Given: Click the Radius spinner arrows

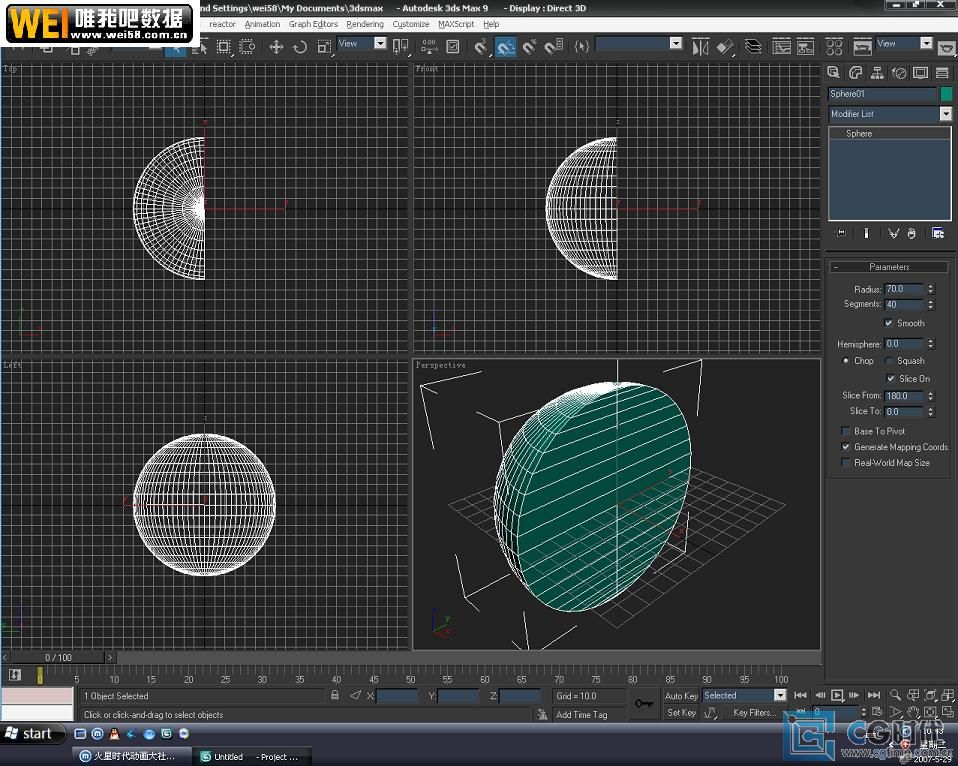Looking at the screenshot, I should (931, 290).
